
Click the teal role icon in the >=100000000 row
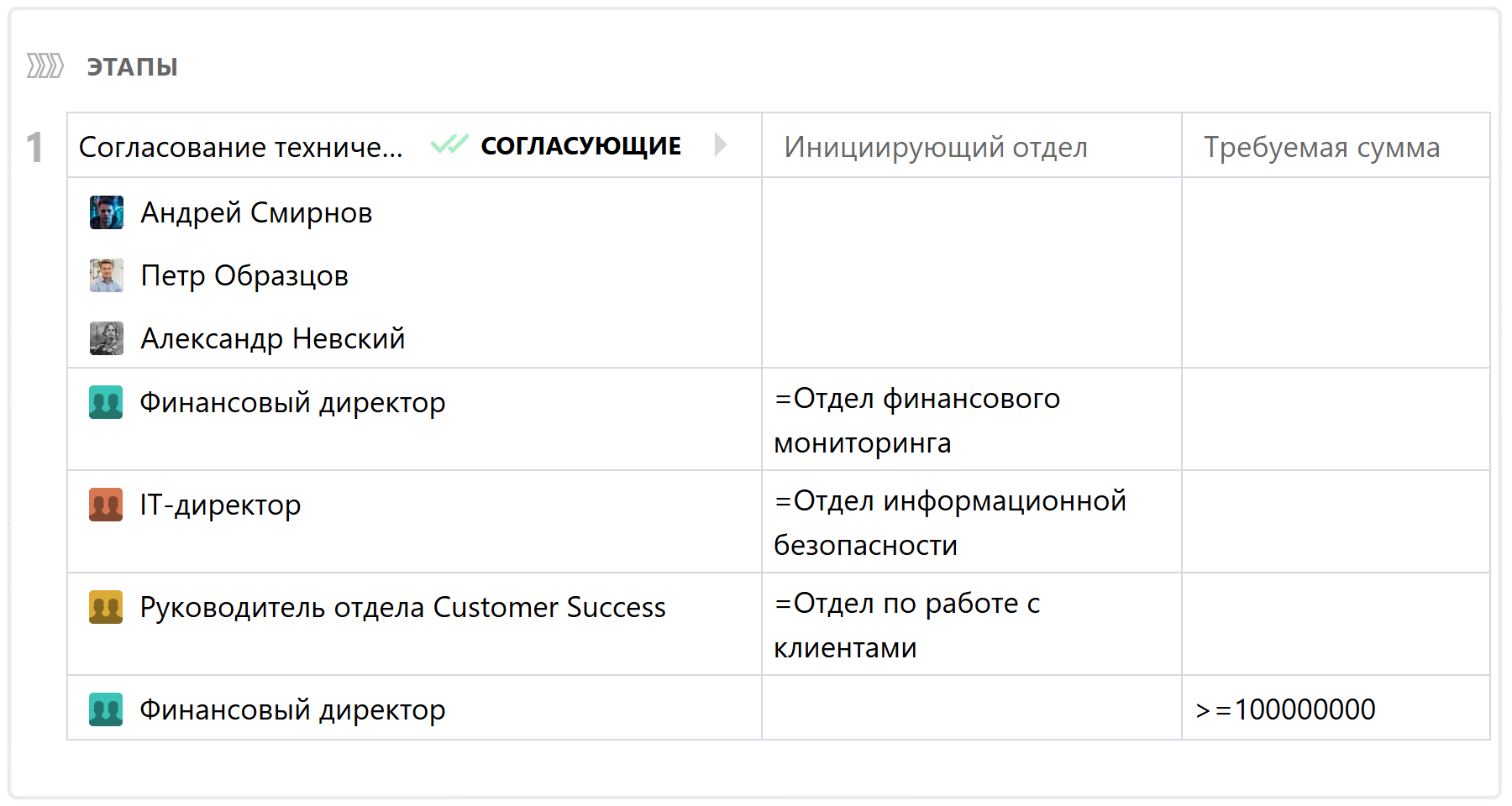click(106, 709)
